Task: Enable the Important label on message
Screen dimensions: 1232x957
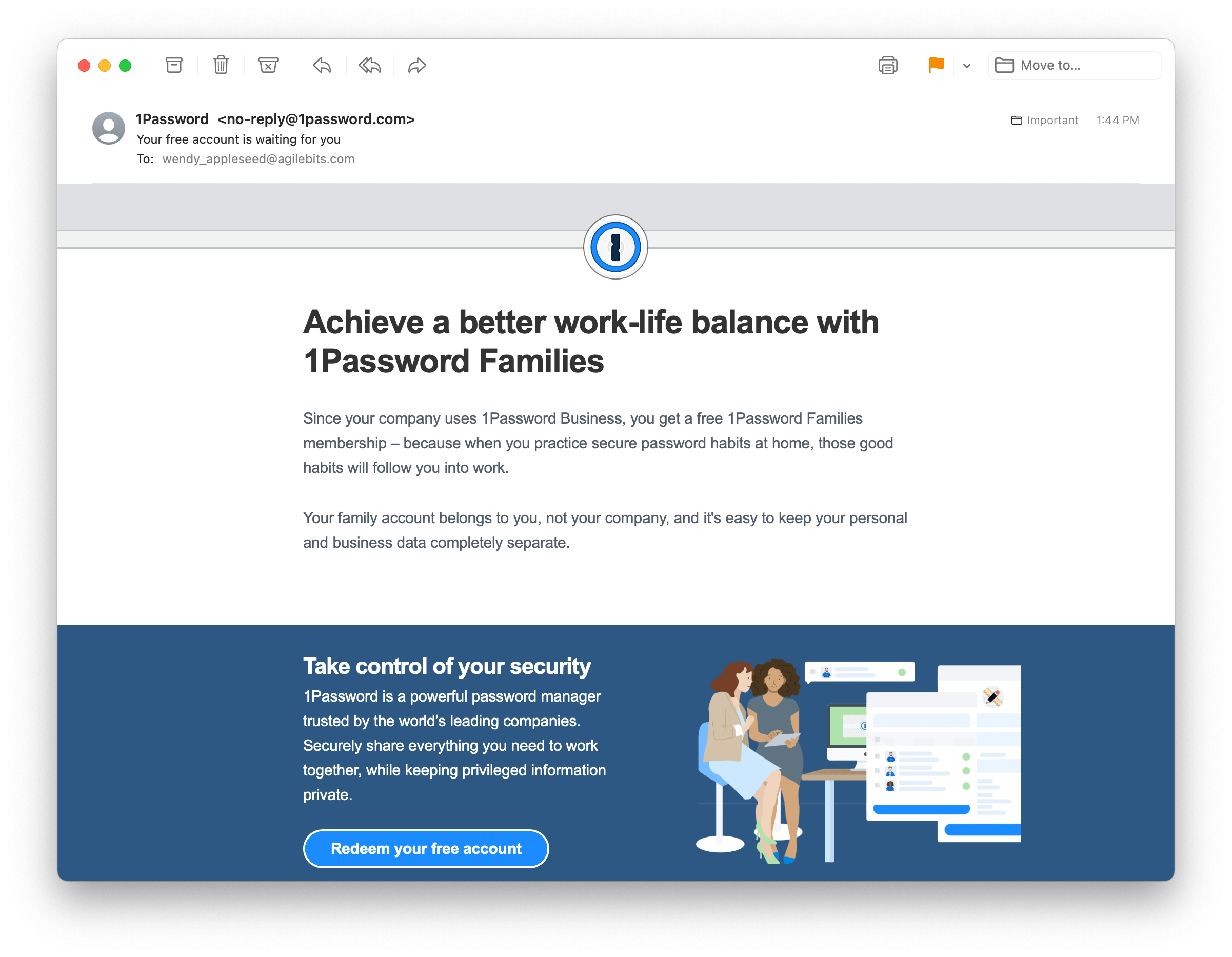Action: tap(1049, 120)
